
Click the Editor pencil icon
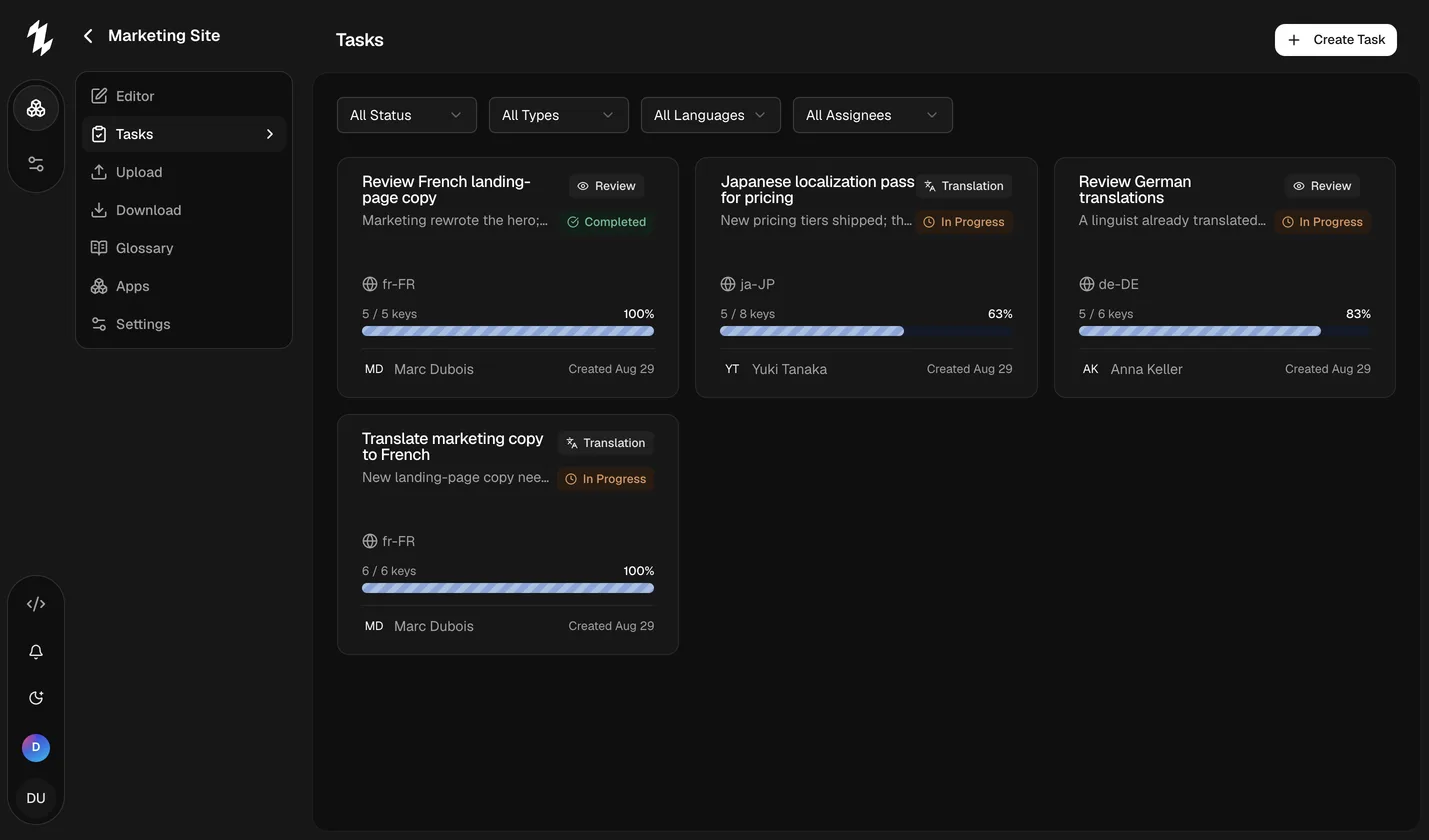point(99,96)
